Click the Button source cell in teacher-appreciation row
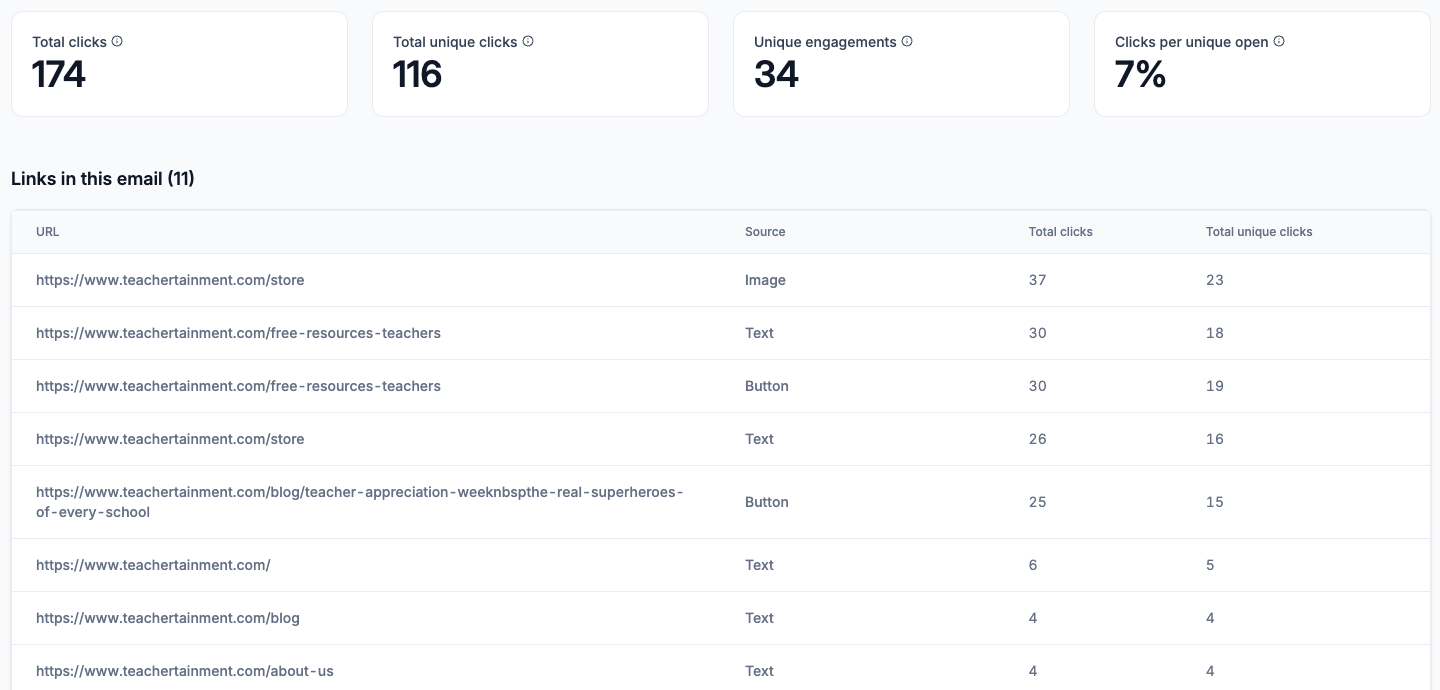Screen dimensions: 1440x690 pos(767,502)
